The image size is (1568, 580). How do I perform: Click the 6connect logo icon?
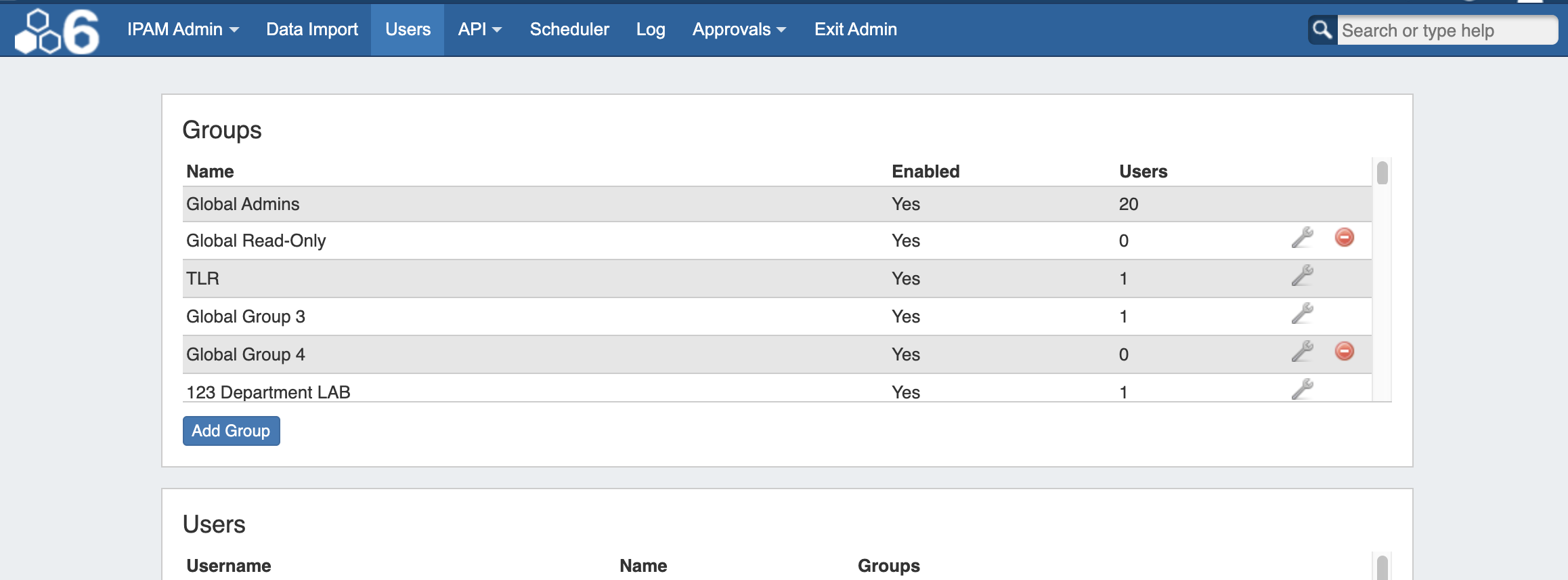click(x=57, y=30)
